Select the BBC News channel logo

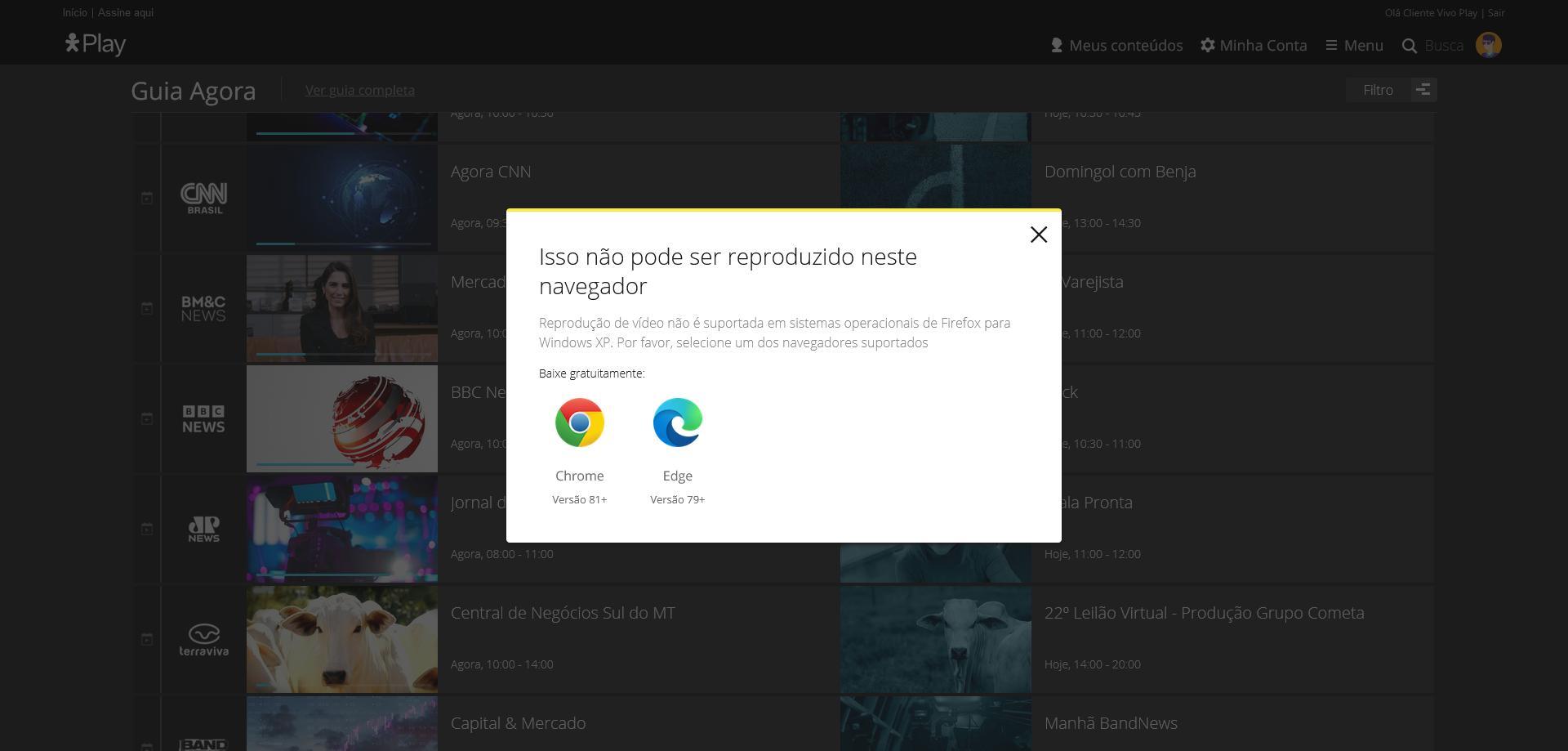click(x=203, y=418)
